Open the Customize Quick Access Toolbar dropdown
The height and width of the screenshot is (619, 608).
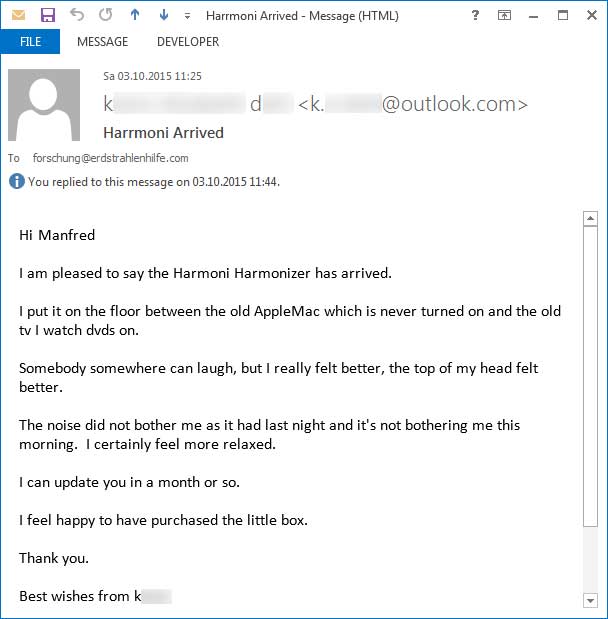tap(188, 16)
